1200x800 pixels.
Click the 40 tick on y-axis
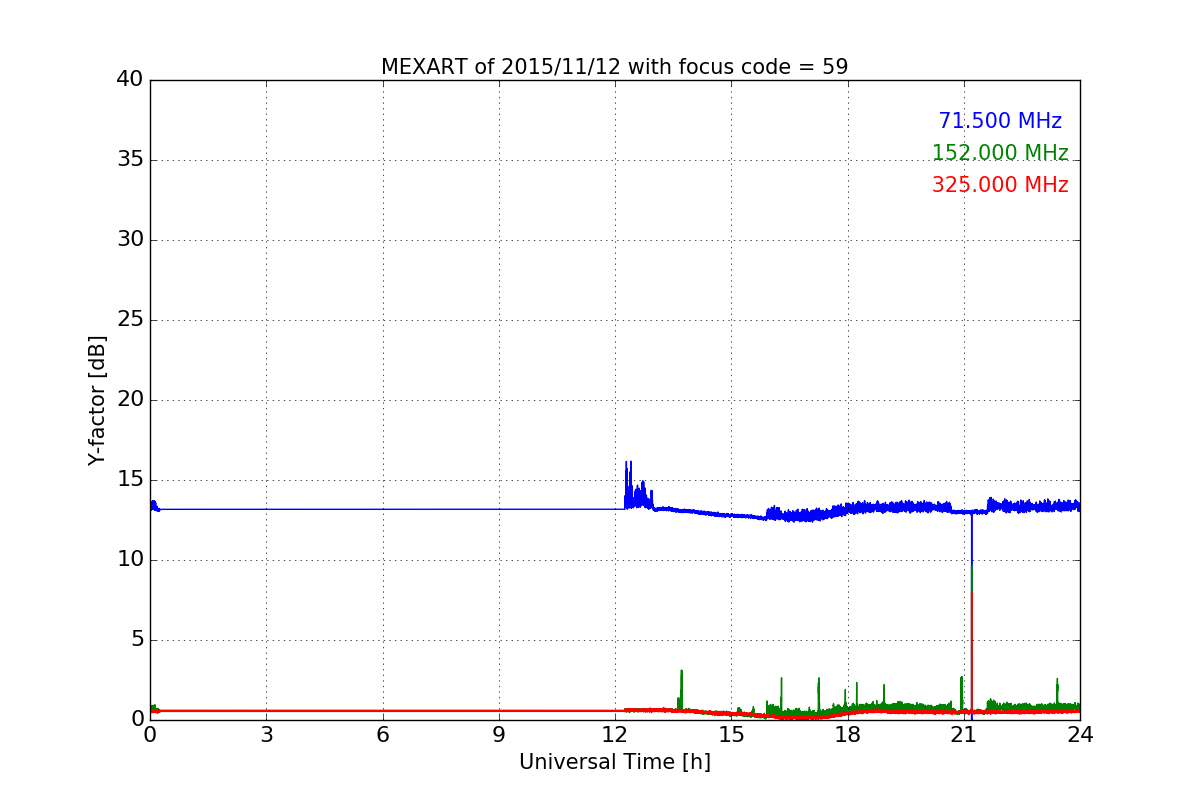(130, 80)
